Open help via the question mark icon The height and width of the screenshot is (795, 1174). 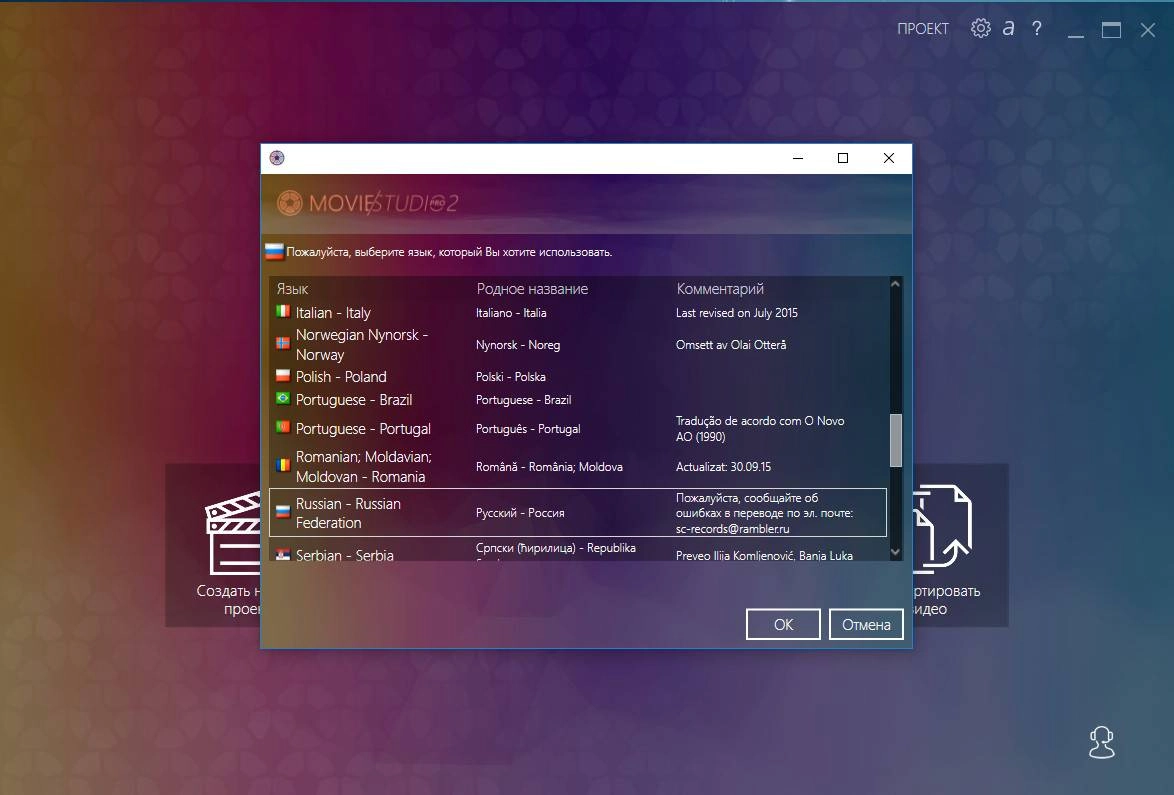coord(1036,28)
